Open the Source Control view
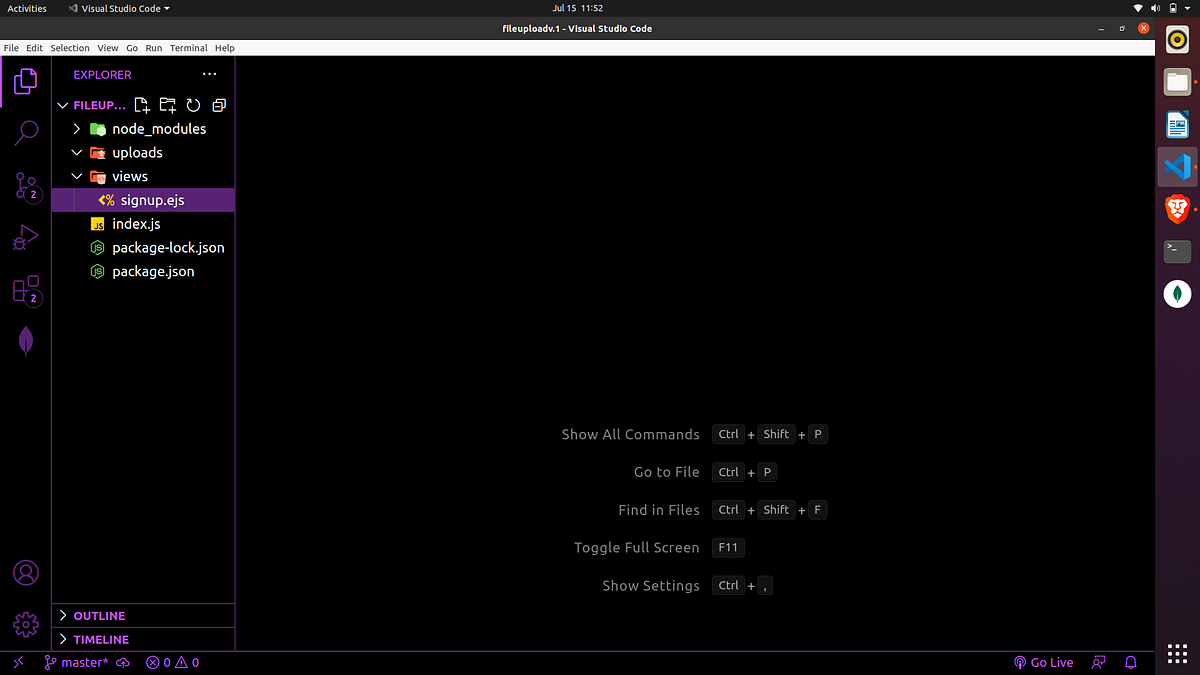1200x675 pixels. click(x=25, y=186)
